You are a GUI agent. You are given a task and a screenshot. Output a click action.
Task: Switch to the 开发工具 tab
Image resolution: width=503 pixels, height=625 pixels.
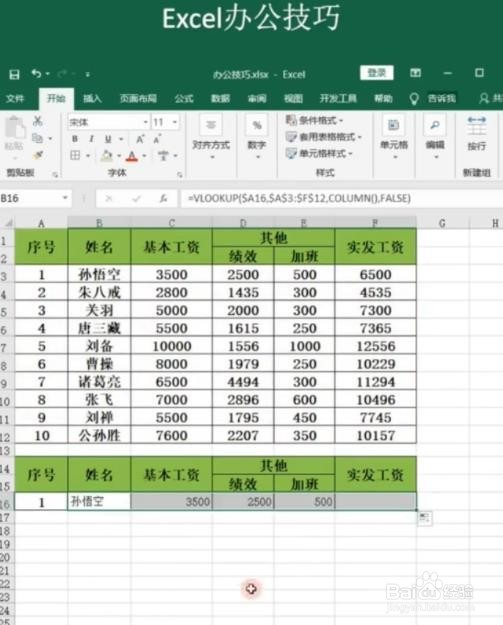(x=338, y=98)
